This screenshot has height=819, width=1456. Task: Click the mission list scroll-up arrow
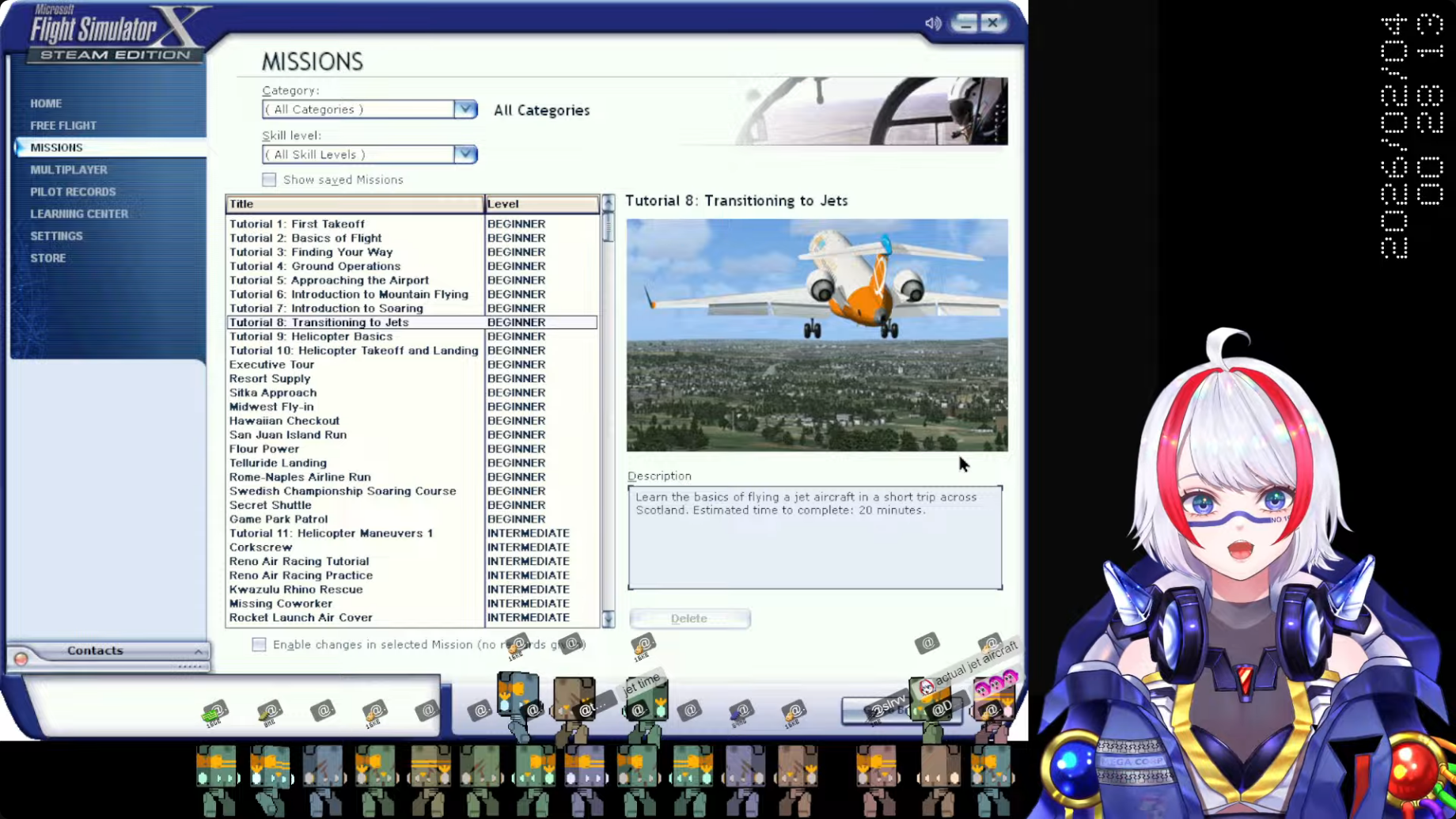(608, 203)
